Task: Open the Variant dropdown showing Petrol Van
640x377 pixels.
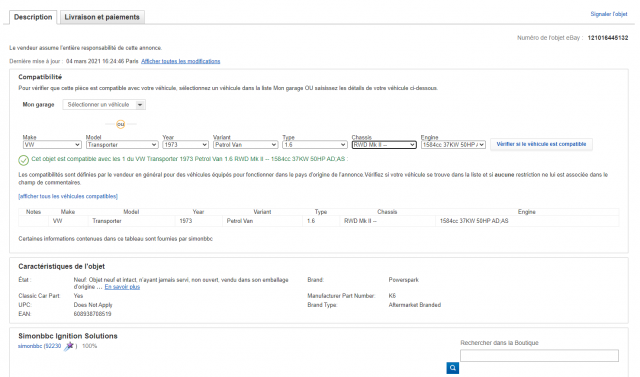Action: click(x=245, y=145)
